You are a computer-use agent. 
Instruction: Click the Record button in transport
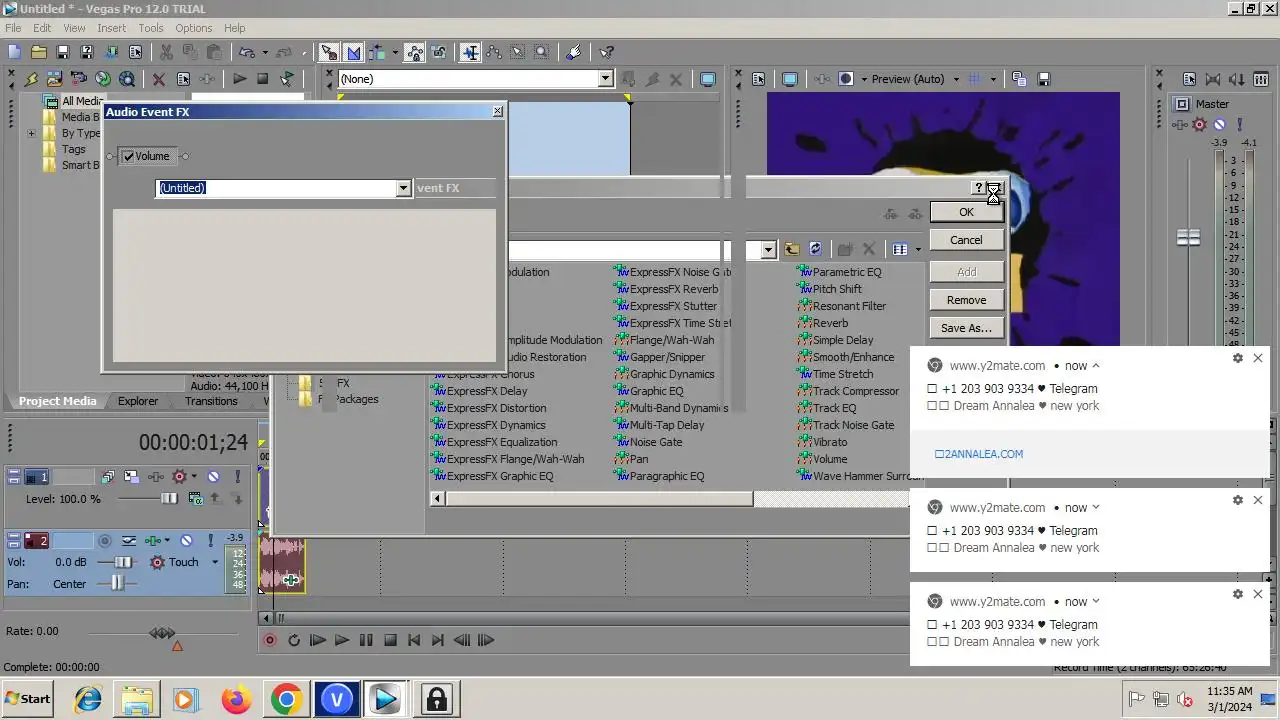pos(269,640)
